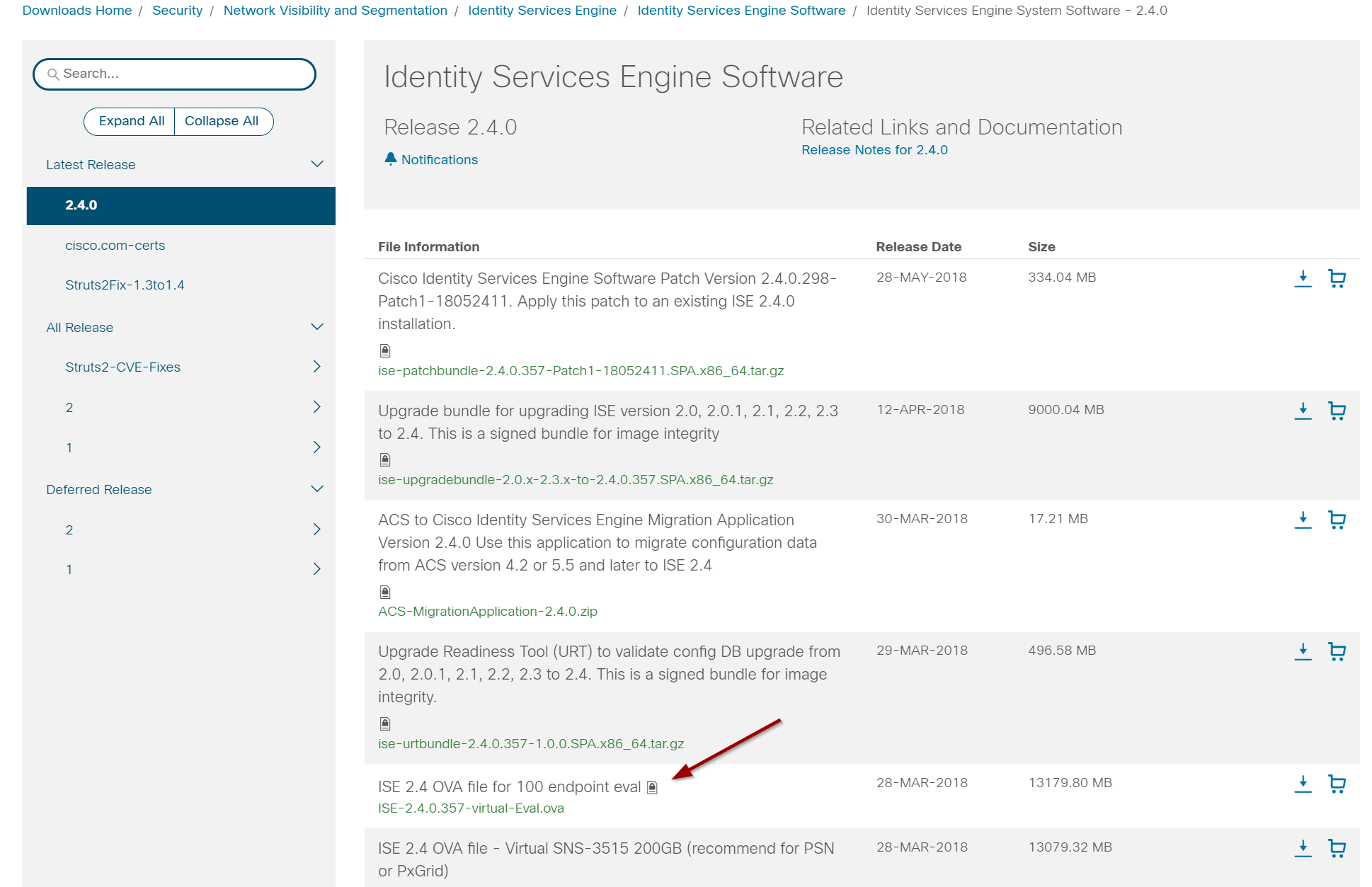Screen dimensions: 1372x887
Task: Expand version 1 under Deferred Release
Action: (317, 569)
